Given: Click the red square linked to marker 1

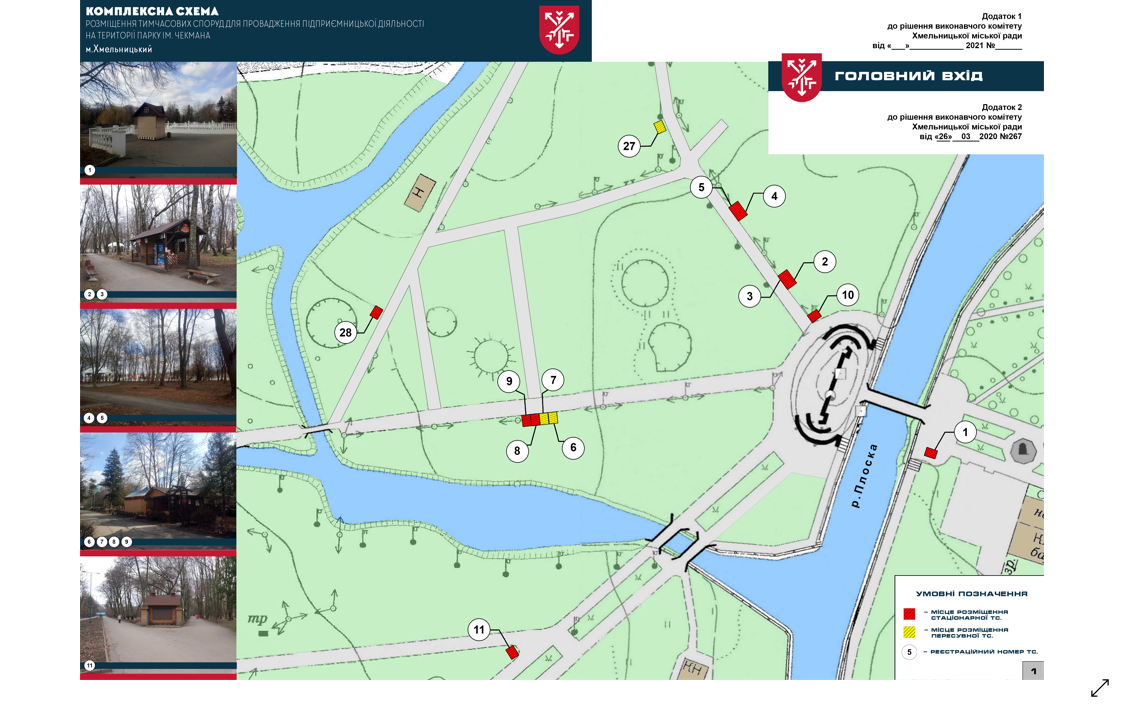Looking at the screenshot, I should pos(930,453).
